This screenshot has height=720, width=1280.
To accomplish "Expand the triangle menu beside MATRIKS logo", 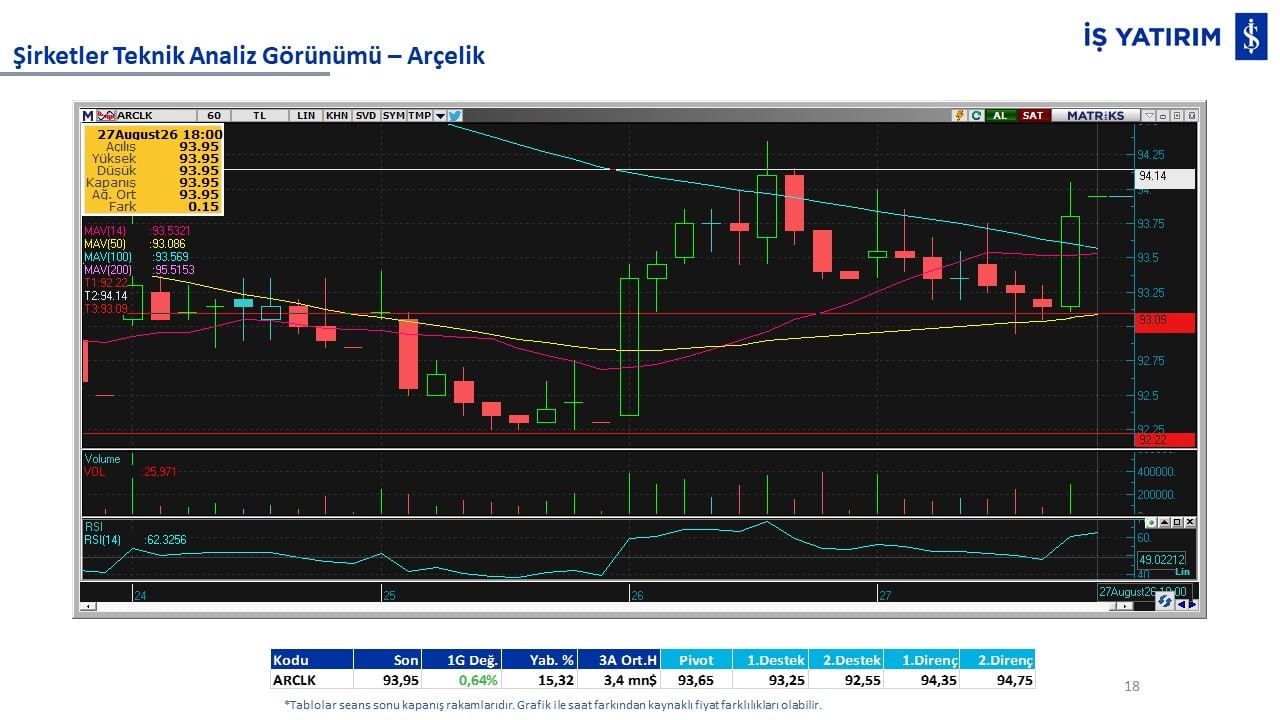I will point(1149,116).
